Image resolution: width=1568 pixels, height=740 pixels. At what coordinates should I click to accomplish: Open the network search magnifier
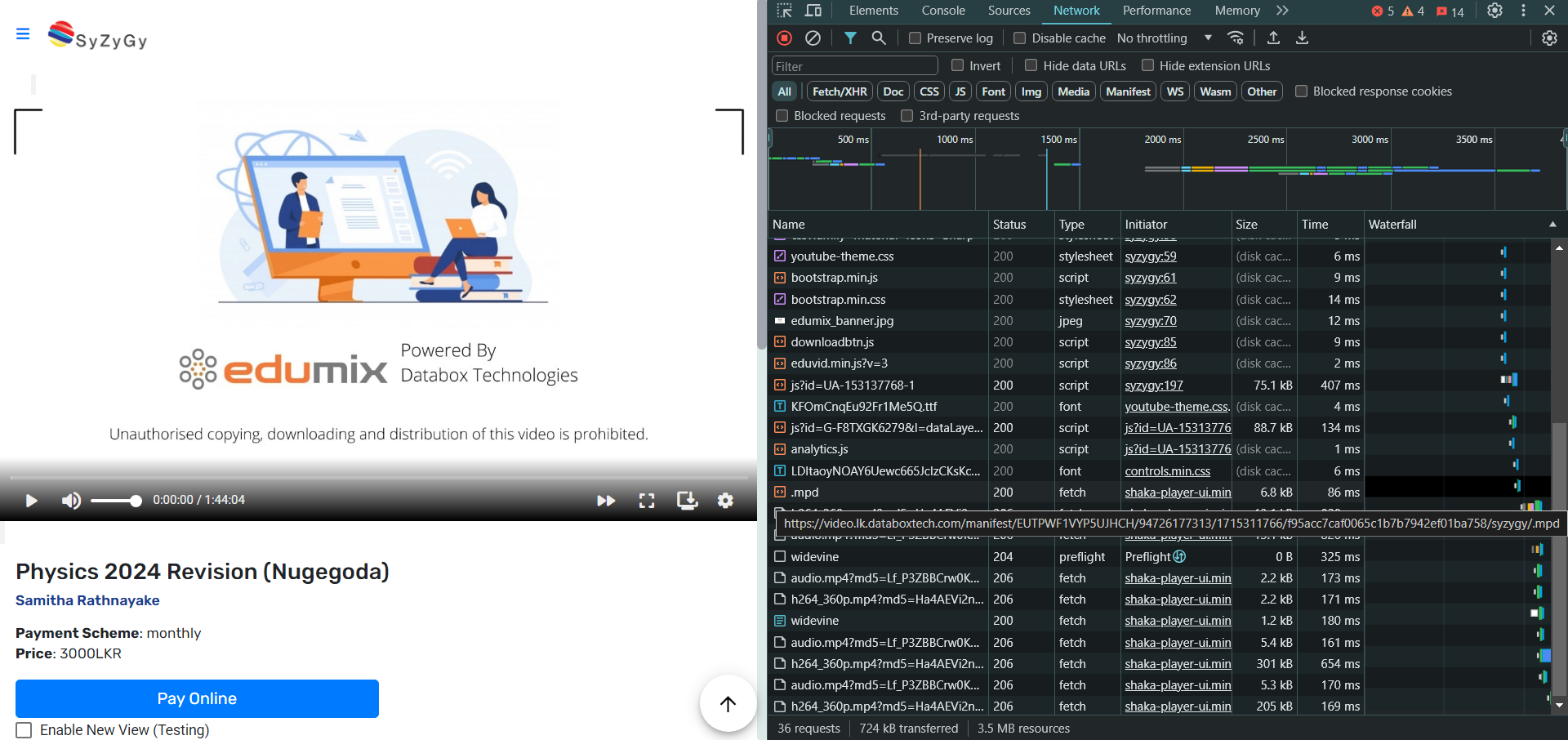(879, 38)
